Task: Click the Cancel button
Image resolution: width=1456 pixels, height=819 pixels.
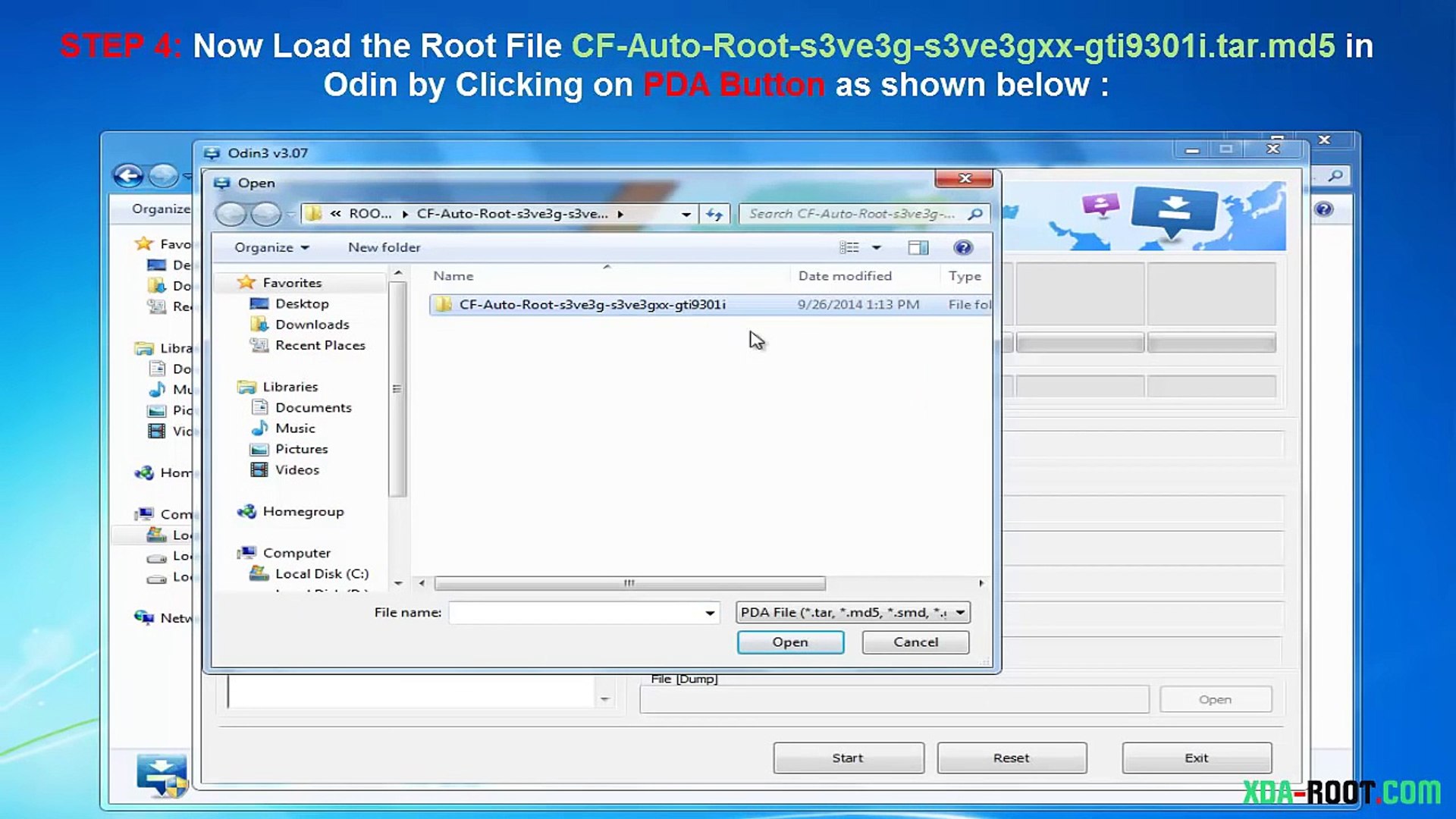Action: click(x=915, y=642)
